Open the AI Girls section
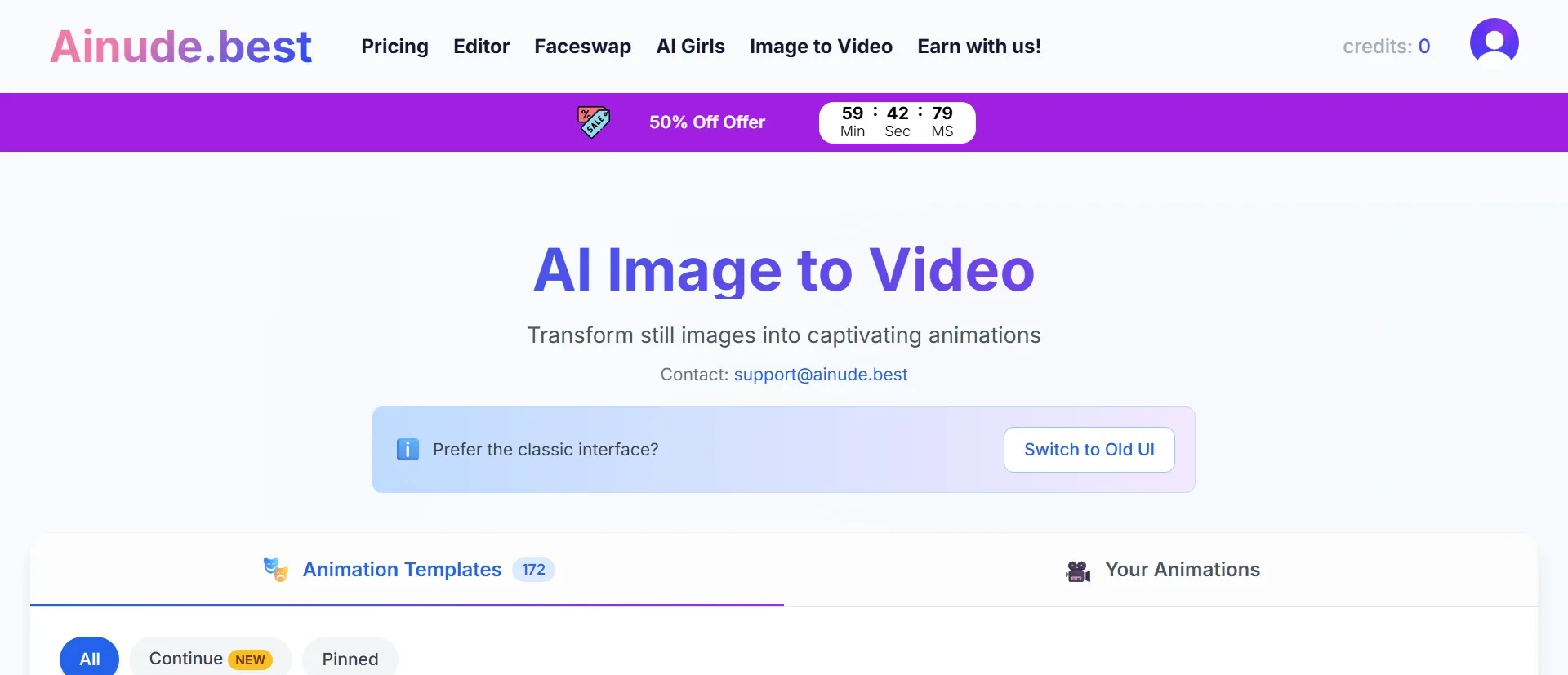This screenshot has width=1568, height=675. [x=691, y=47]
